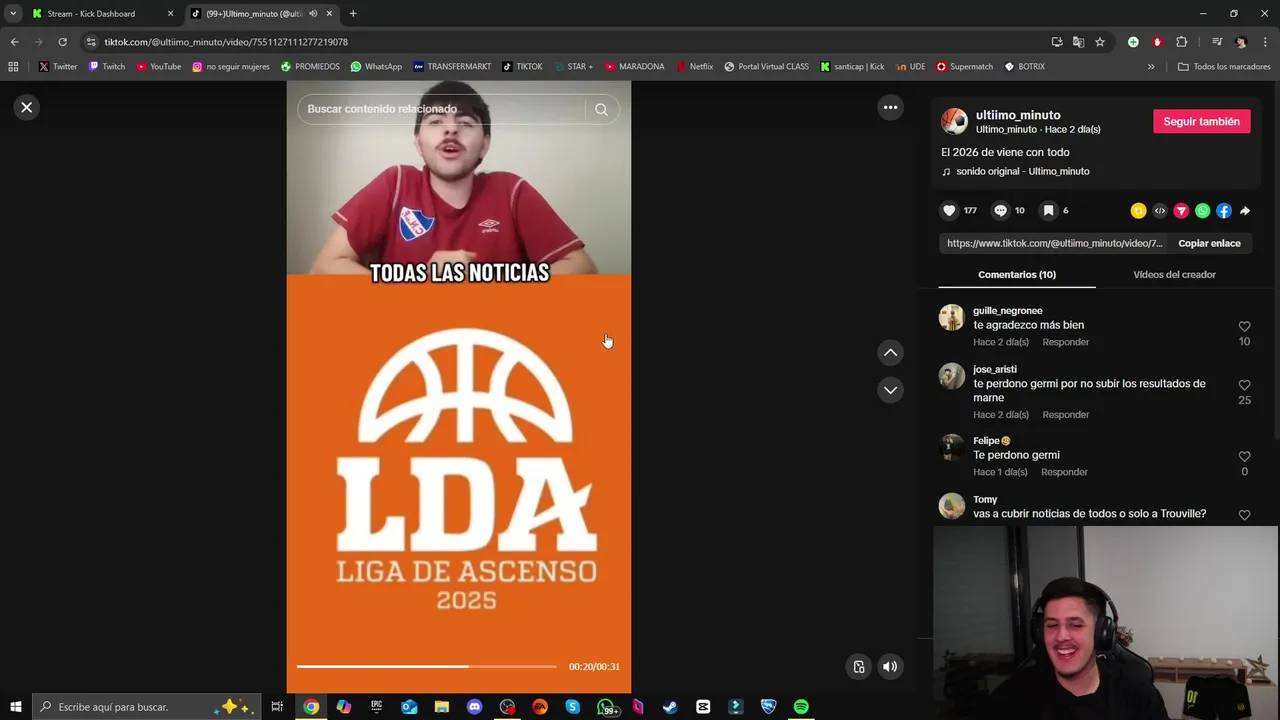Open the Extensions puzzle icon
The image size is (1280, 720).
click(x=1182, y=42)
